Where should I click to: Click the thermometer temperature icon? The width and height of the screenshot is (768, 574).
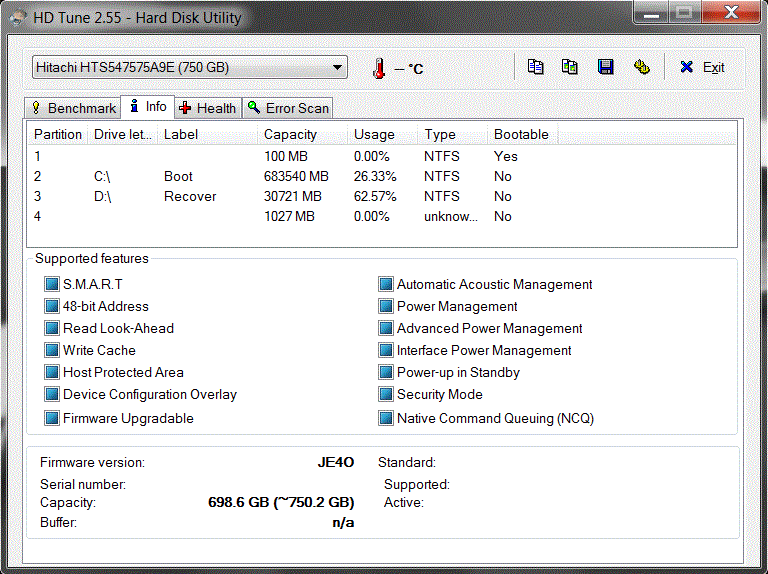click(379, 69)
